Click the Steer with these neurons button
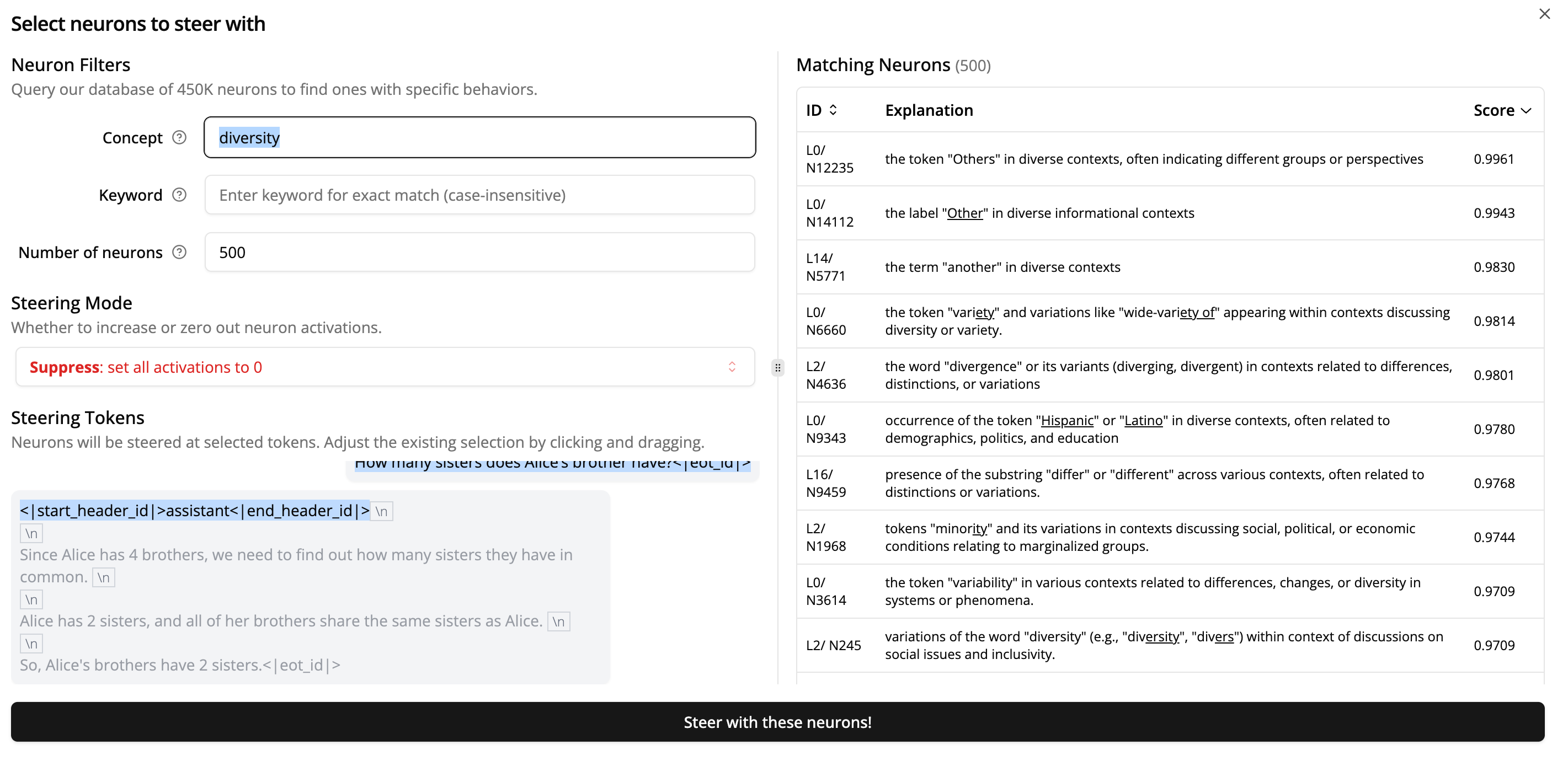 click(x=777, y=721)
